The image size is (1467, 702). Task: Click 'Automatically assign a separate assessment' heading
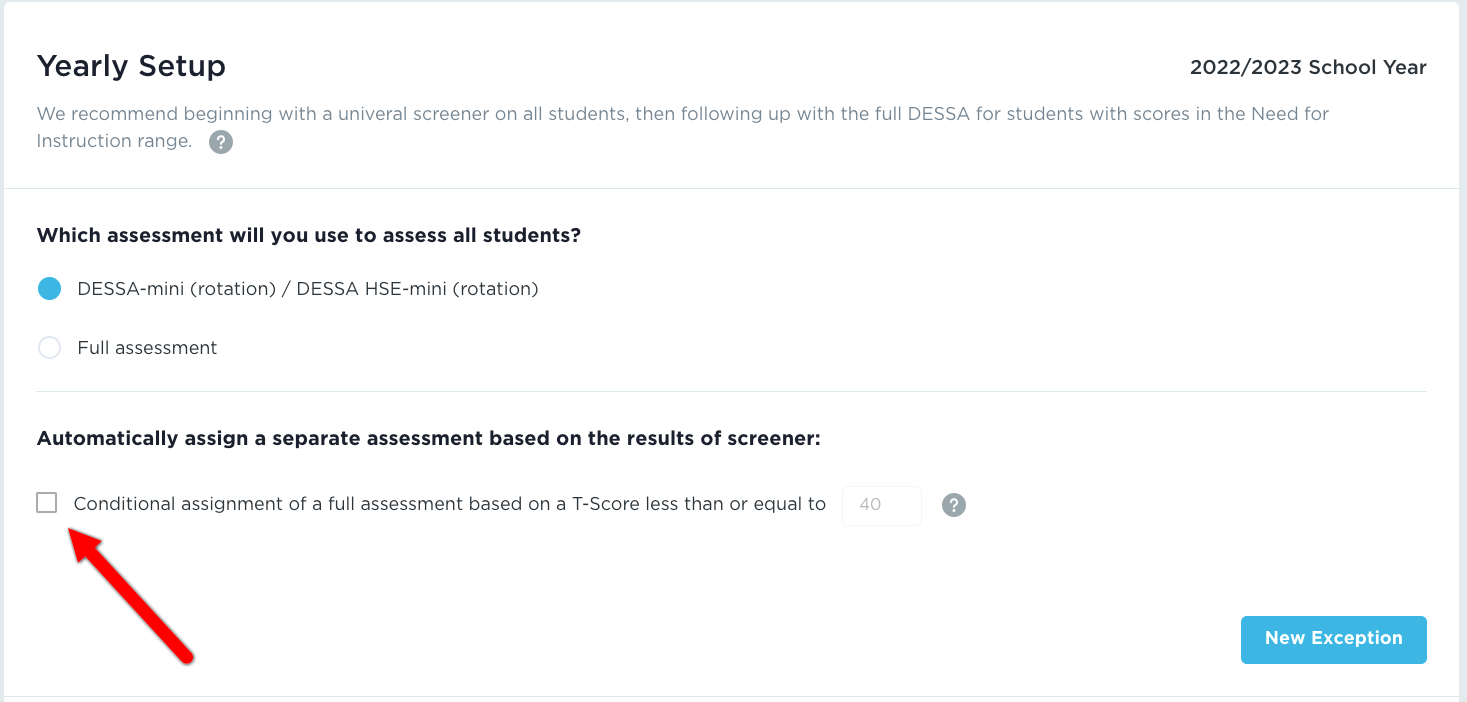pyautogui.click(x=428, y=438)
